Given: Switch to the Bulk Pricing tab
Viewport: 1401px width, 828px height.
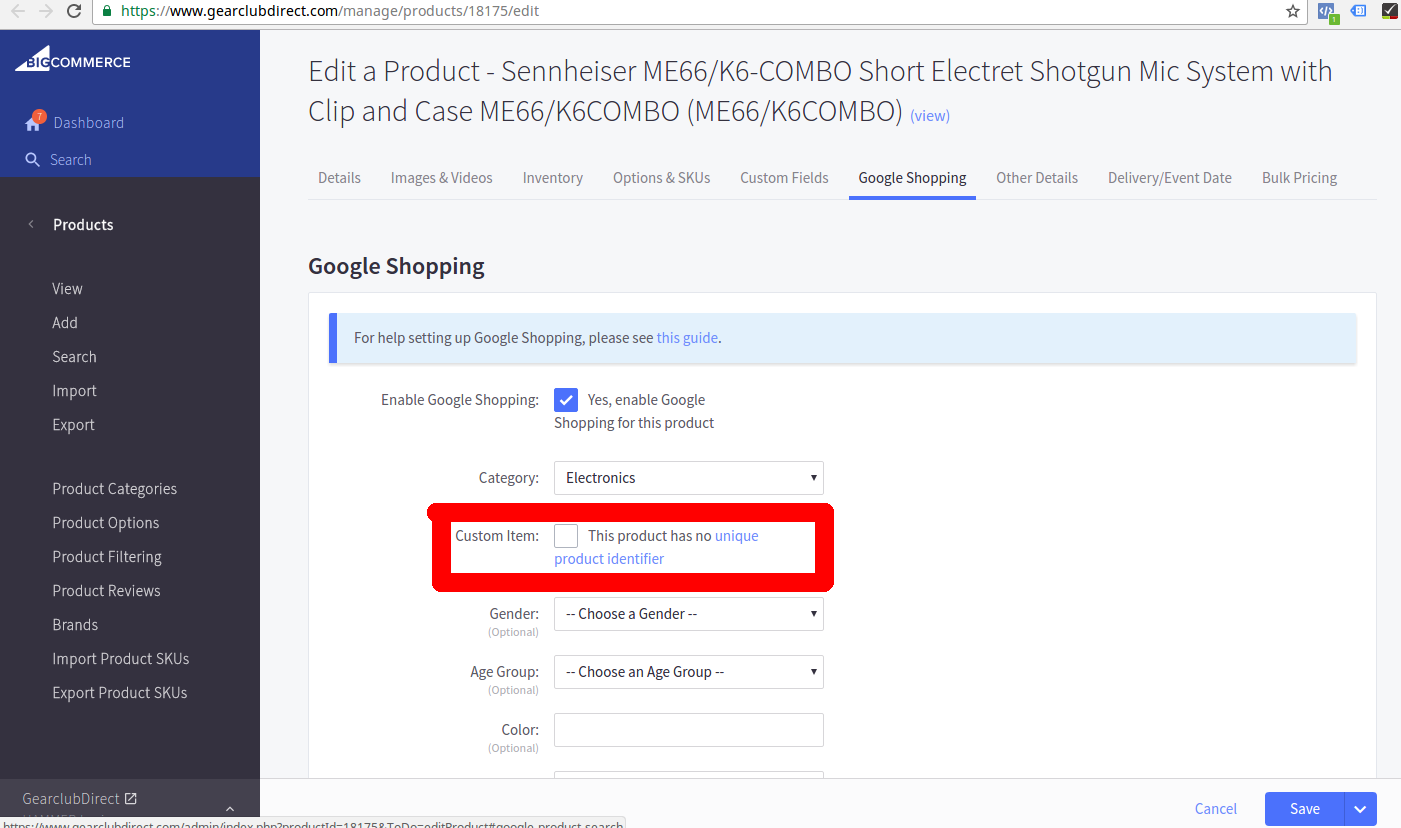Looking at the screenshot, I should [x=1299, y=178].
